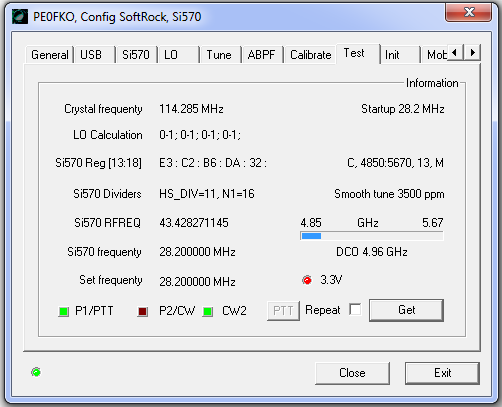Click the DCO range progress bar

pos(372,236)
